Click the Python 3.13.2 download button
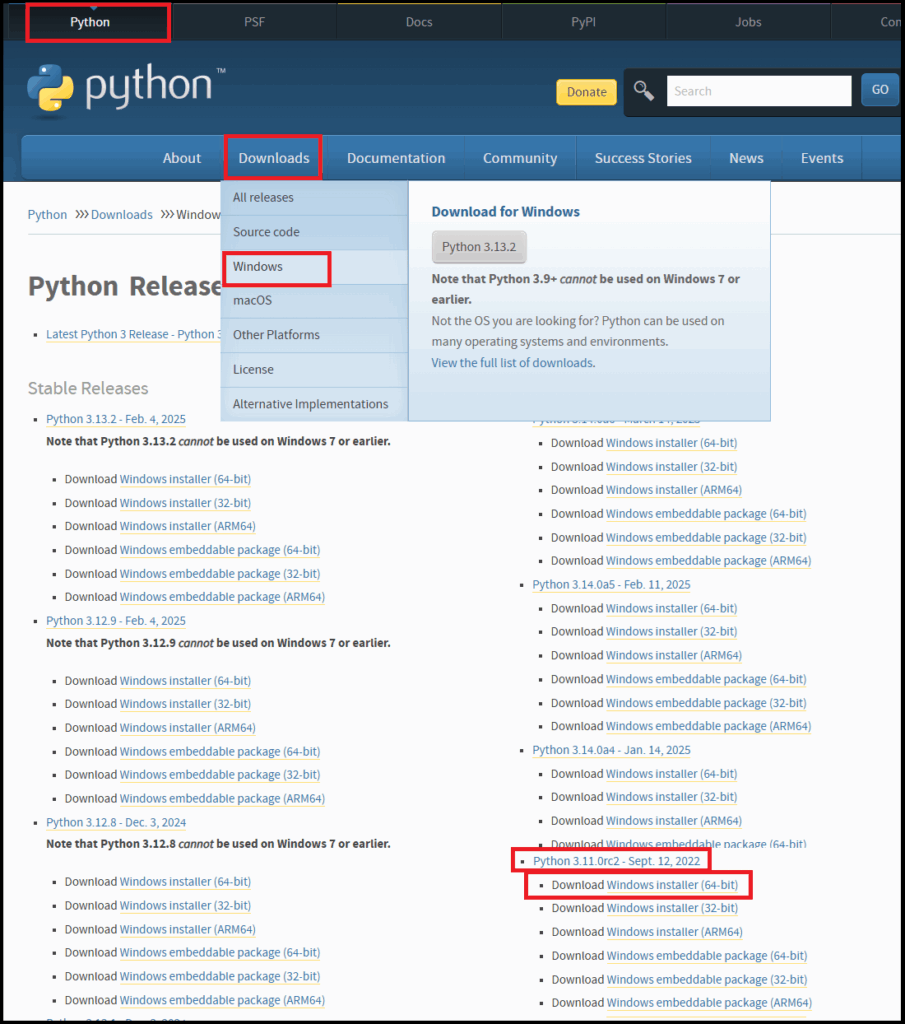 tap(479, 247)
